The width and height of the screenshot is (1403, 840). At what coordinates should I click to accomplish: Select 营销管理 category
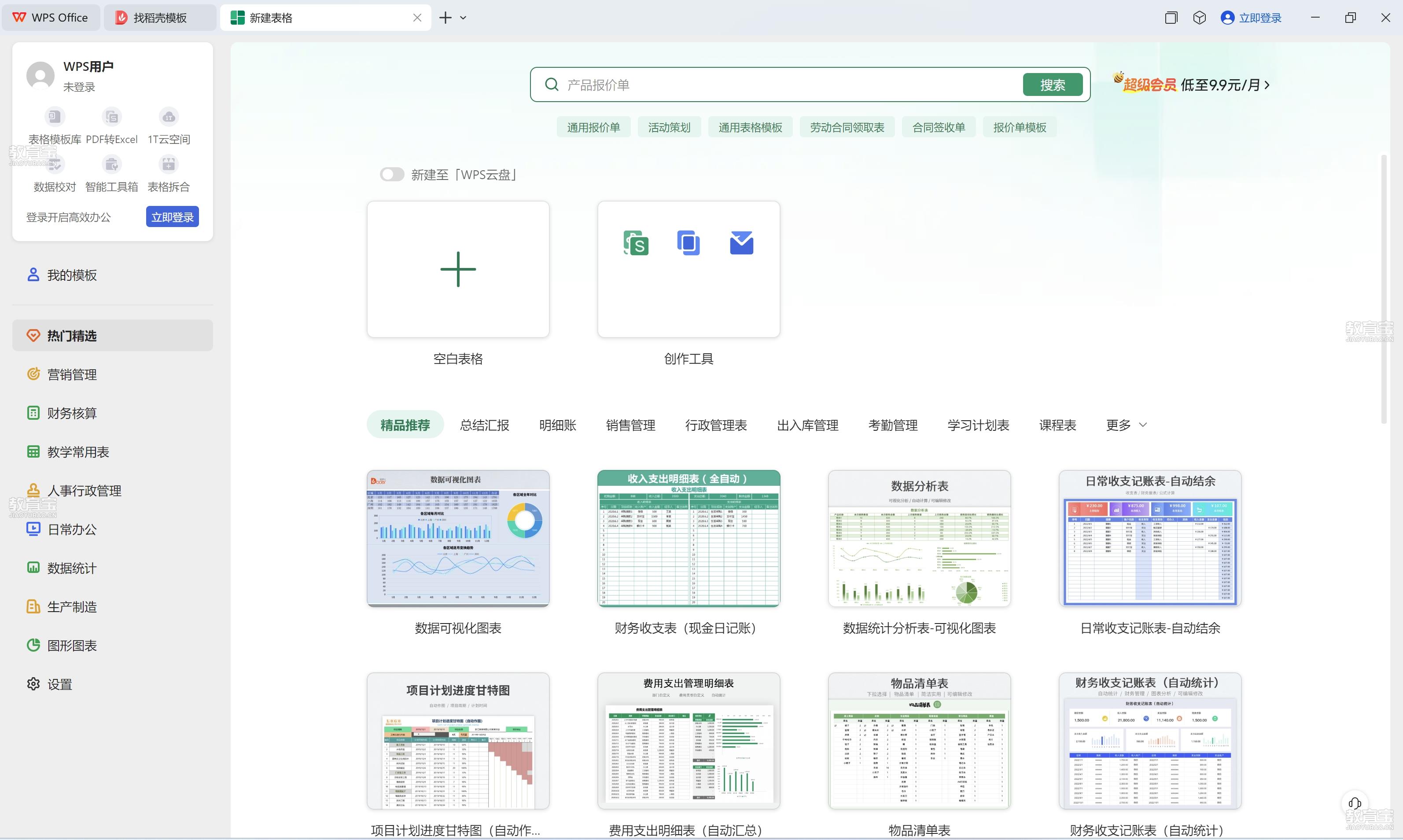113,374
